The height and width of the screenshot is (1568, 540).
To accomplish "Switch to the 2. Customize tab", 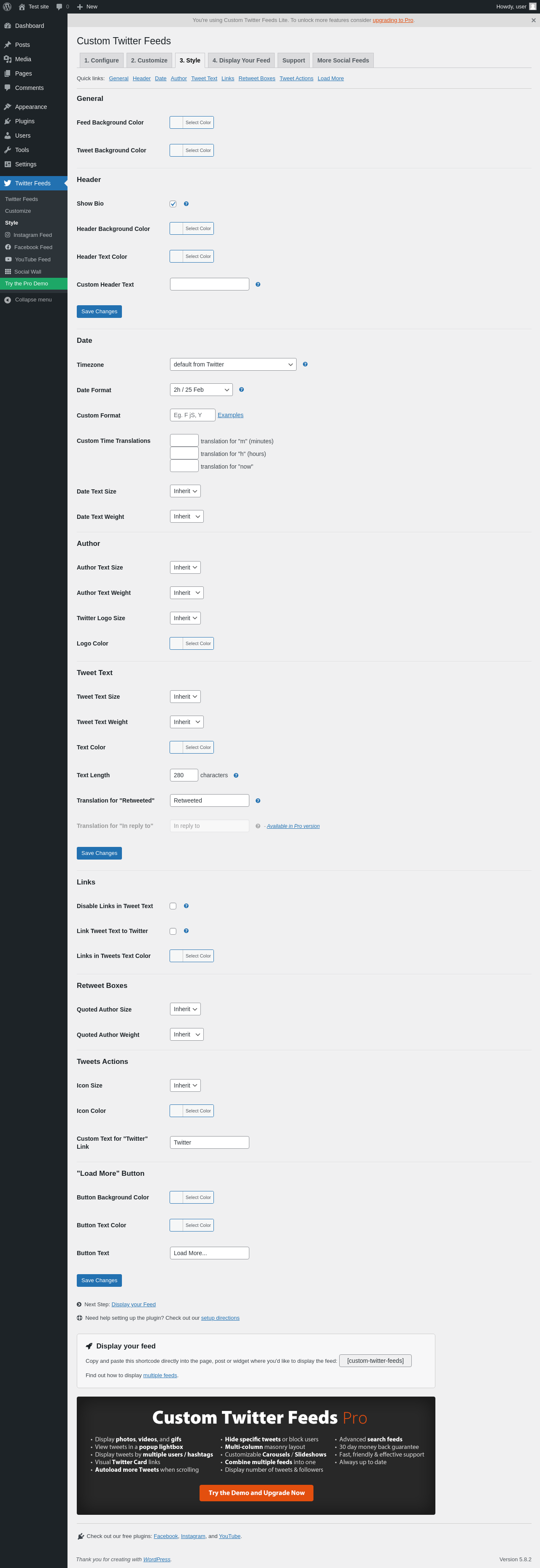I will tap(149, 60).
